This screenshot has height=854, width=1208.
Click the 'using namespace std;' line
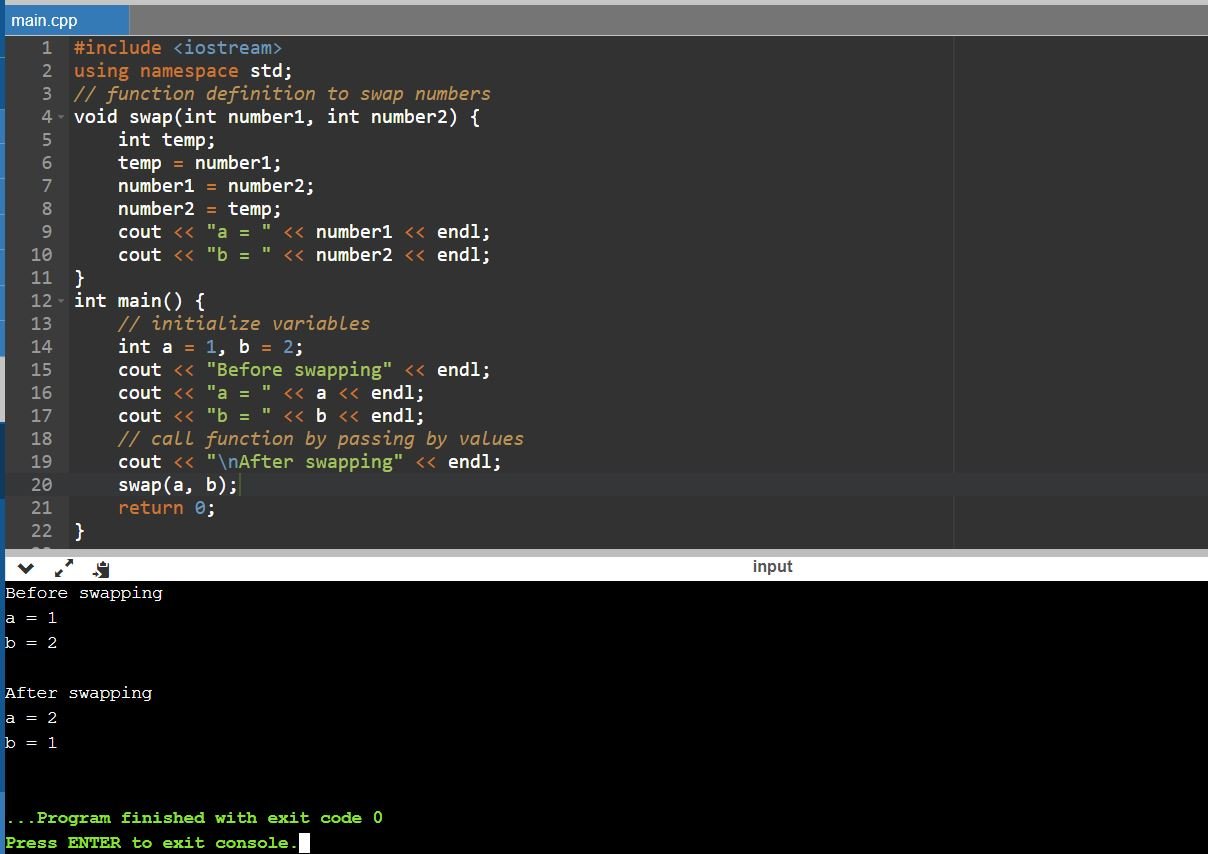(x=184, y=71)
